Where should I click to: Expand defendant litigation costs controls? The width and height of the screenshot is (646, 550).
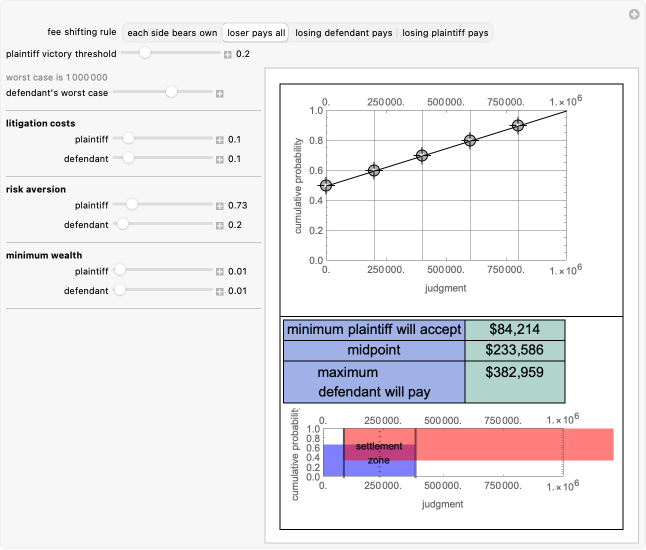219,159
